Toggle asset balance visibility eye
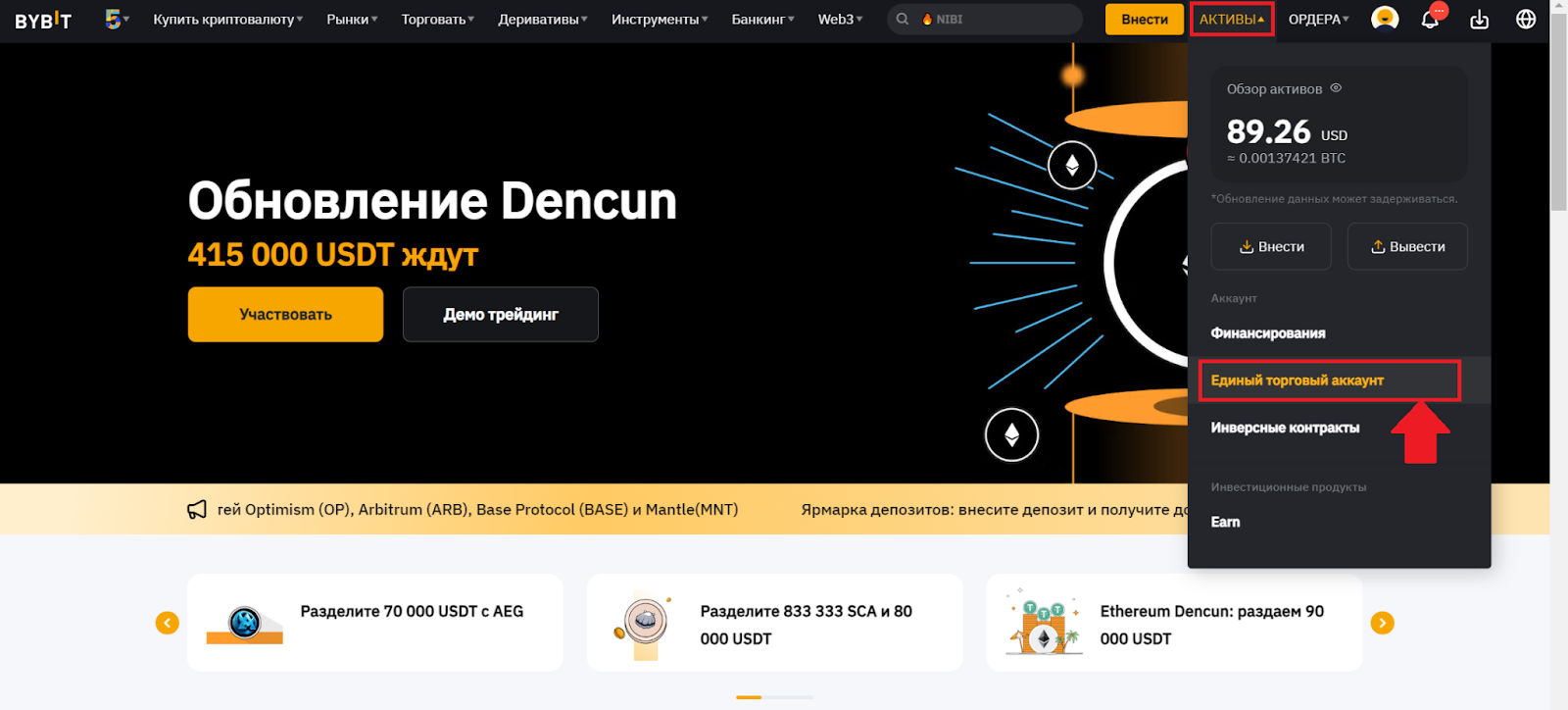Viewport: 1568px width, 710px height. coord(1336,88)
